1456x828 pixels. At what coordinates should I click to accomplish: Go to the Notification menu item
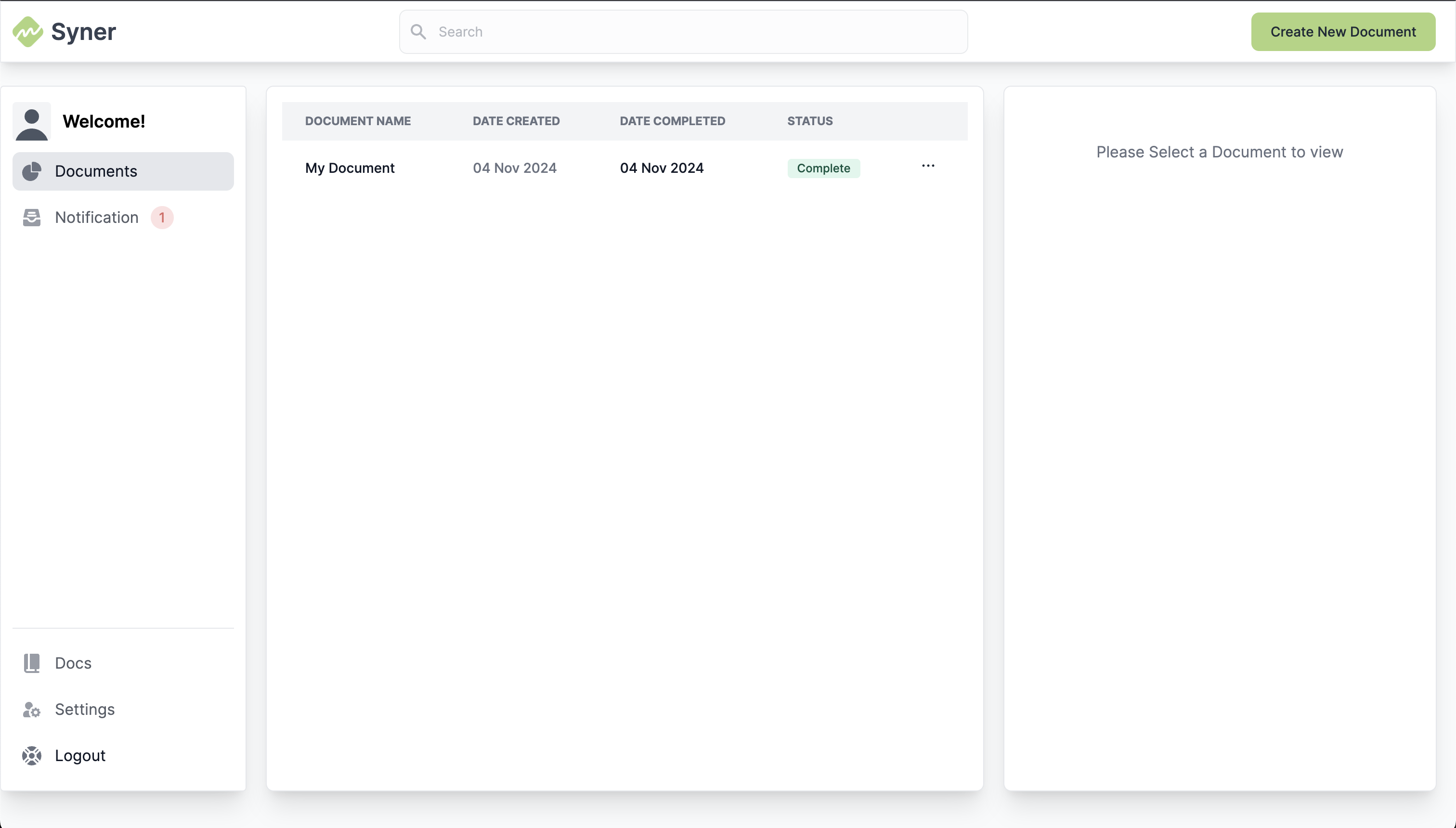coord(97,217)
